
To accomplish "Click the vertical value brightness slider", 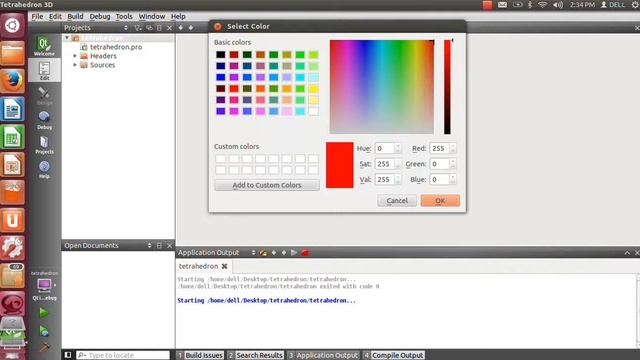I will (x=447, y=87).
